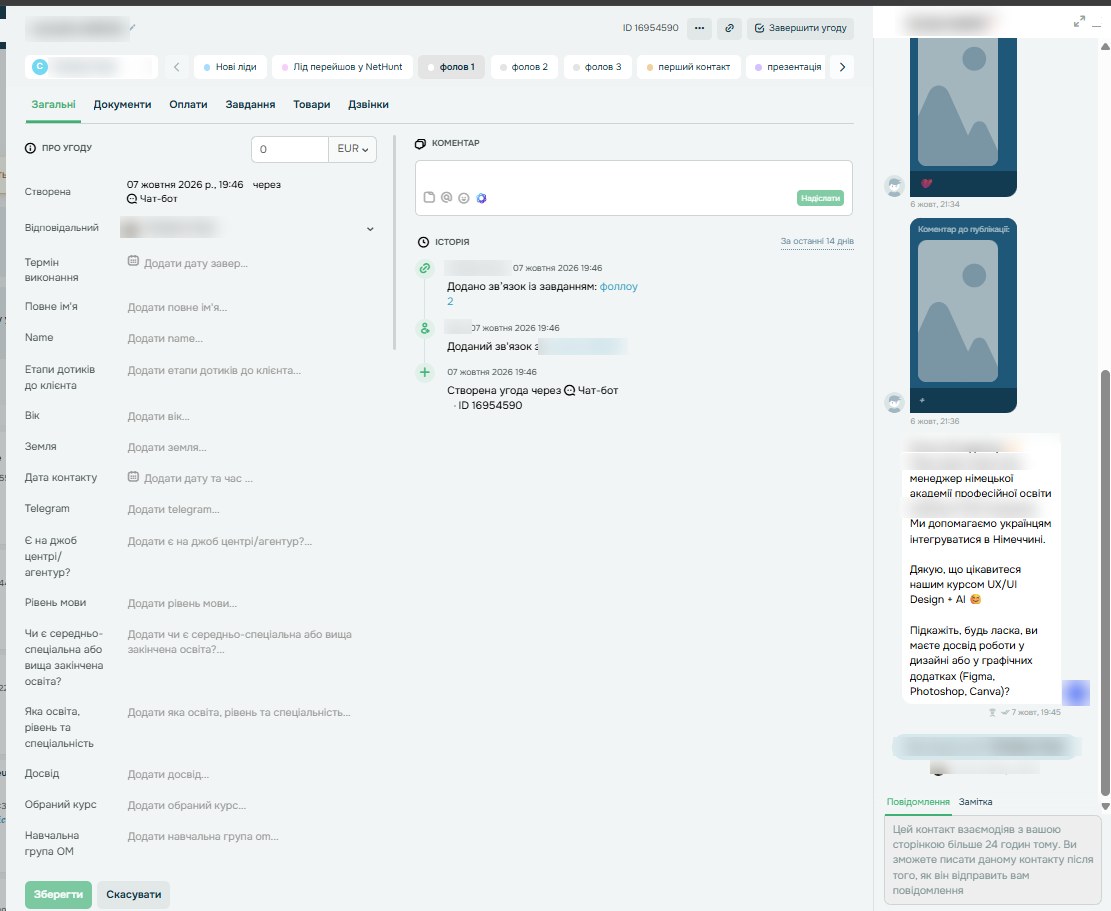
Task: Show next pipeline stages with right chevron
Action: [x=842, y=67]
